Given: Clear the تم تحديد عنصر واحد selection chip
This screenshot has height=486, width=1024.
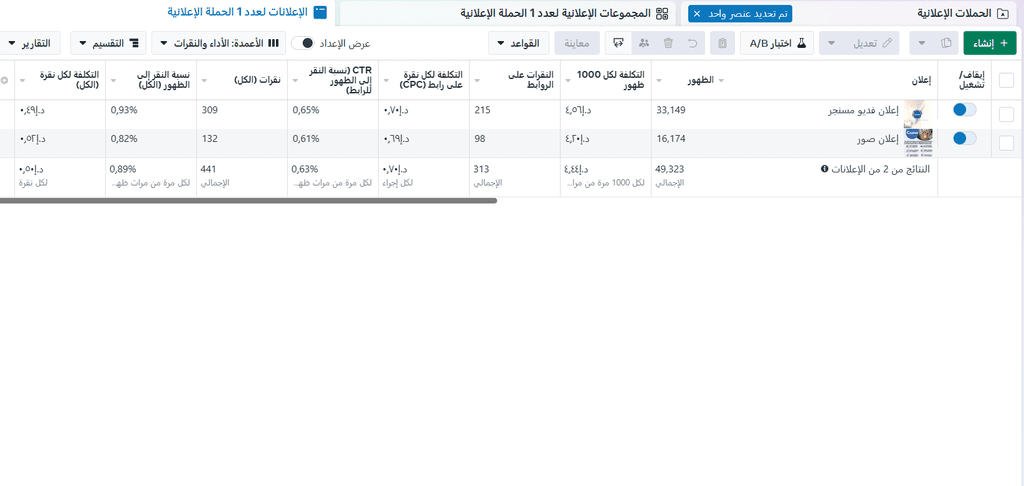Looking at the screenshot, I should click(x=696, y=13).
